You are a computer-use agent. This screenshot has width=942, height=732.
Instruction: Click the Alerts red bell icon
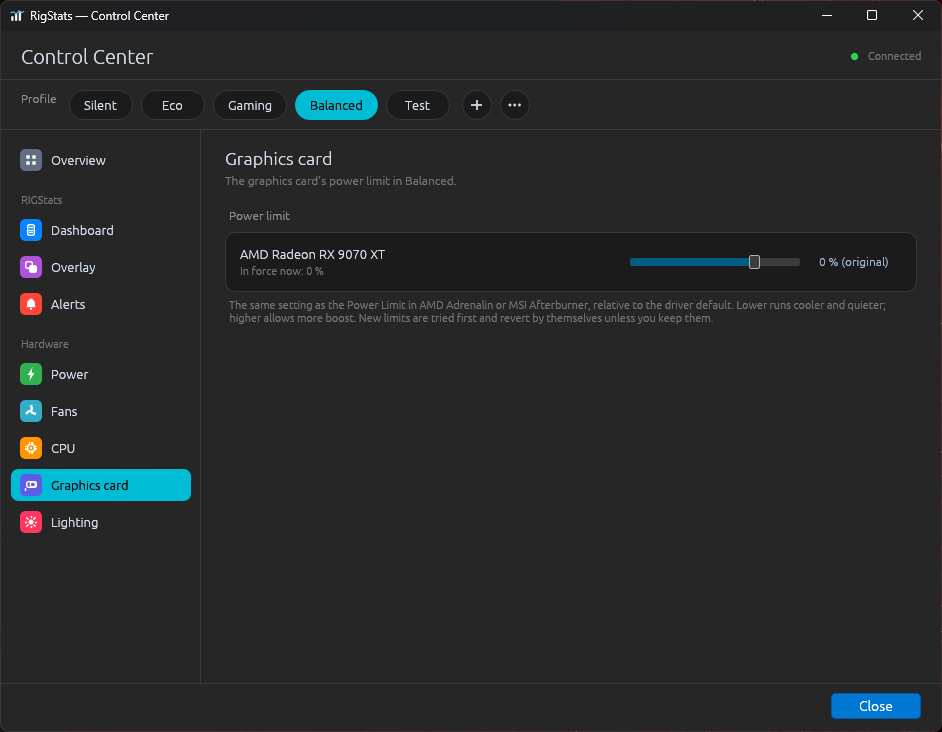(x=31, y=304)
